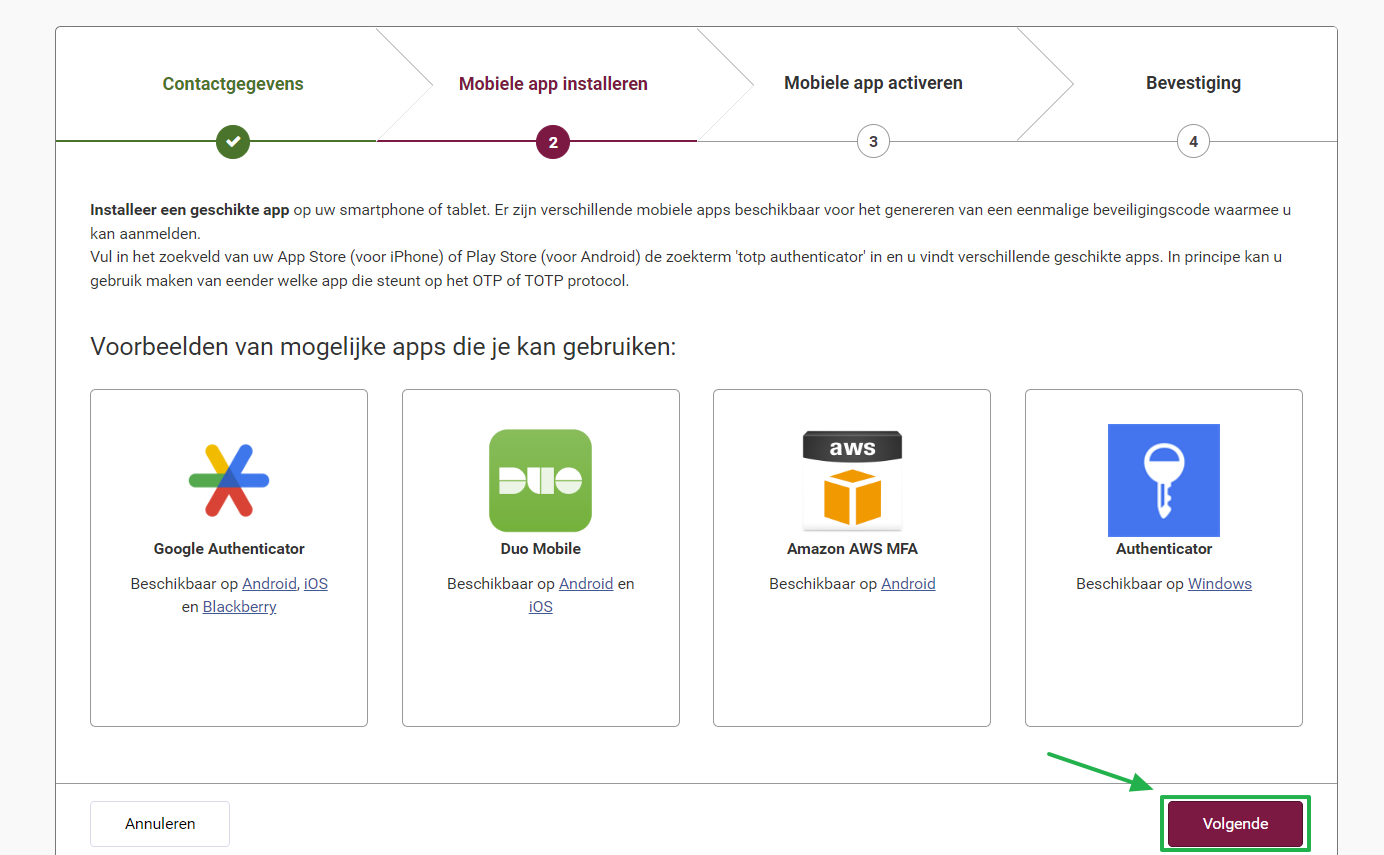Switch to the Mobiele app activeren step
This screenshot has height=855, width=1384.
[x=873, y=83]
